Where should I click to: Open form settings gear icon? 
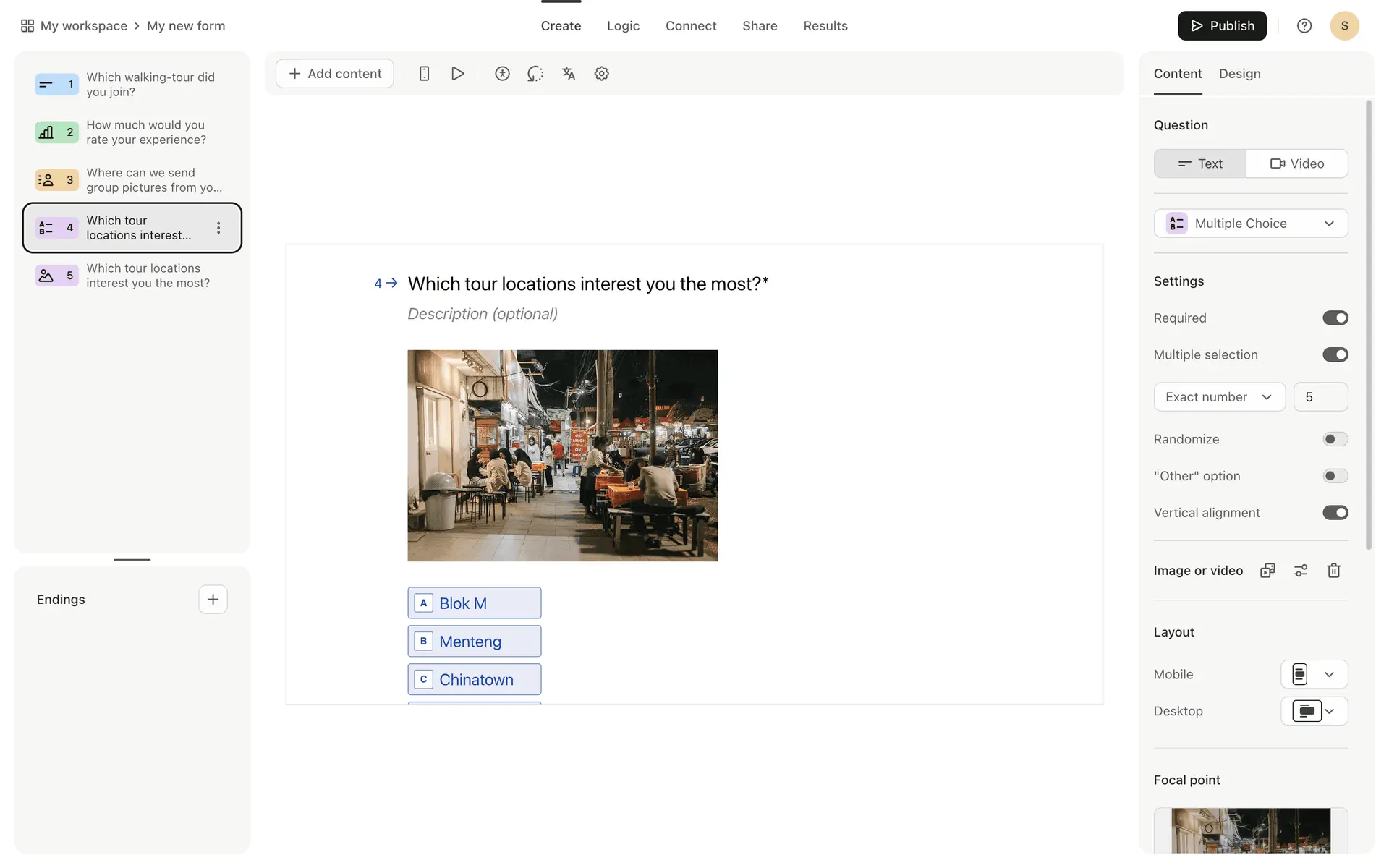coord(601,74)
